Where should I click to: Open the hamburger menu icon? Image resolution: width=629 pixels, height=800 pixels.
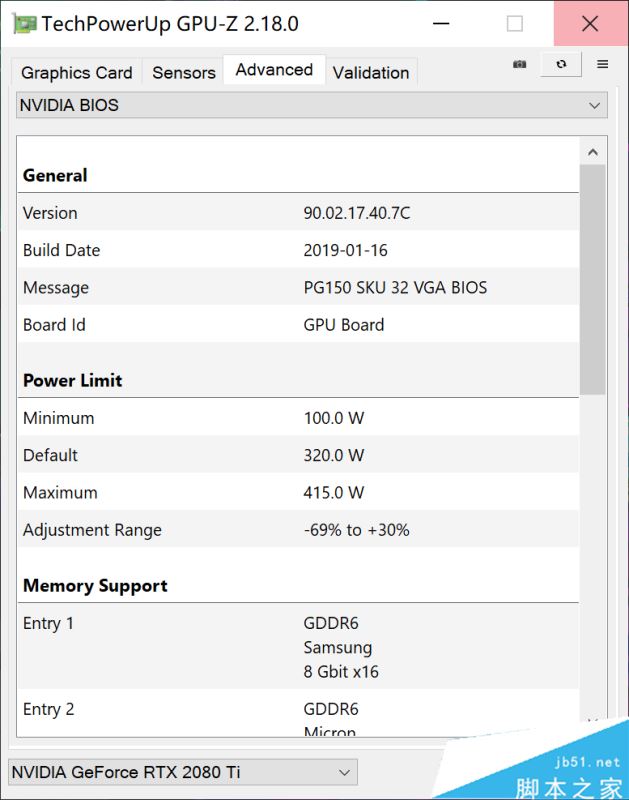tap(602, 64)
